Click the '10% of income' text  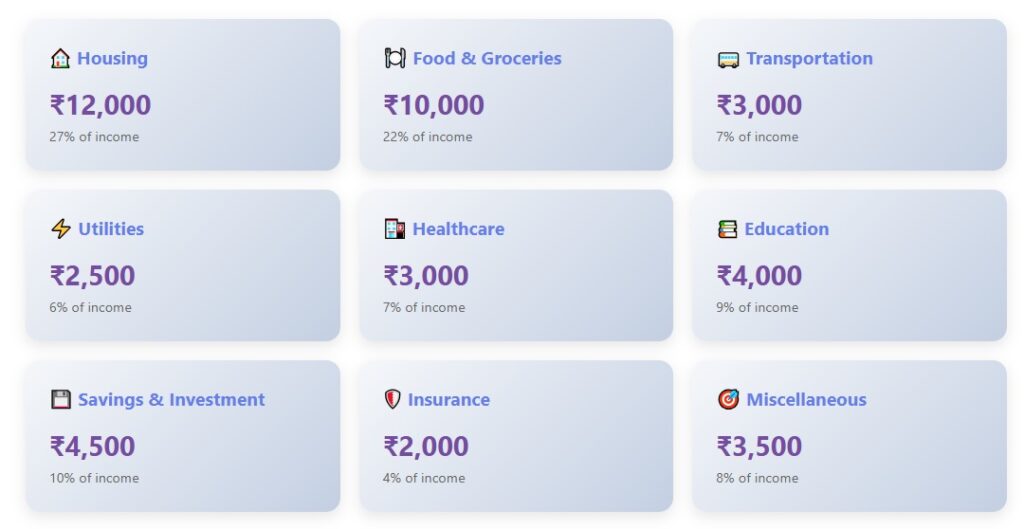[94, 478]
